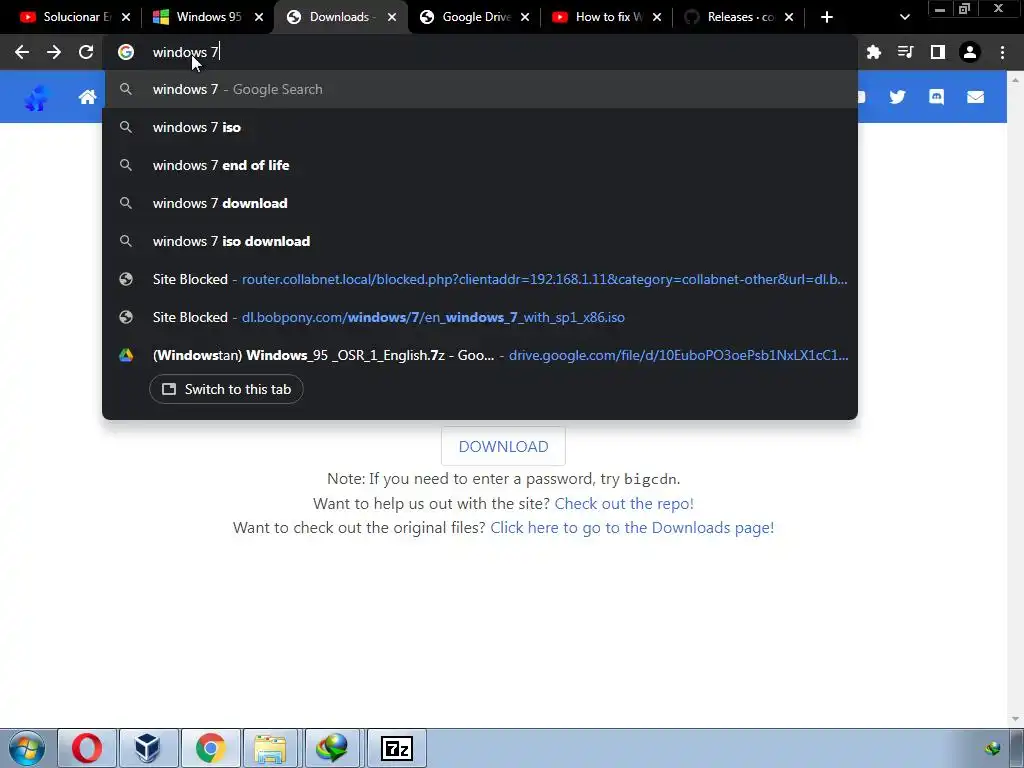The image size is (1024, 768).
Task: Close the Windows 95 tab
Action: point(259,17)
